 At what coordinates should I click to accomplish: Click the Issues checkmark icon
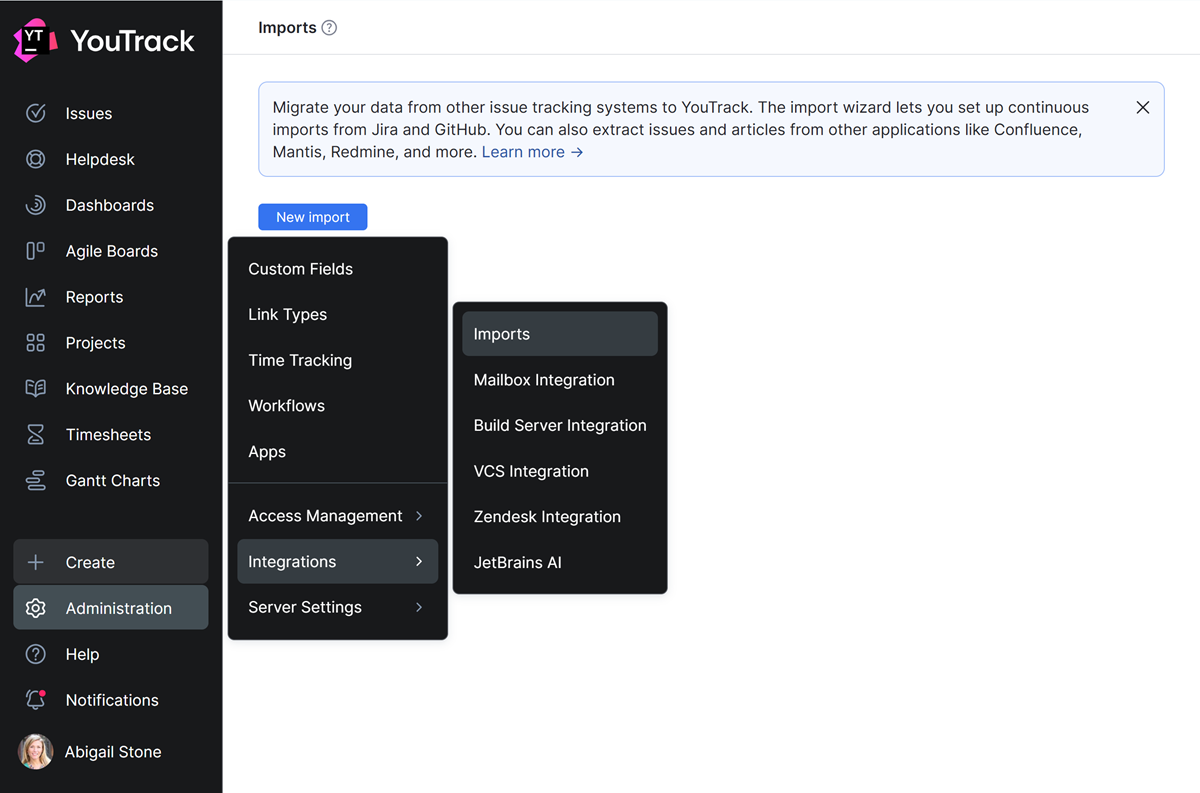coord(36,113)
